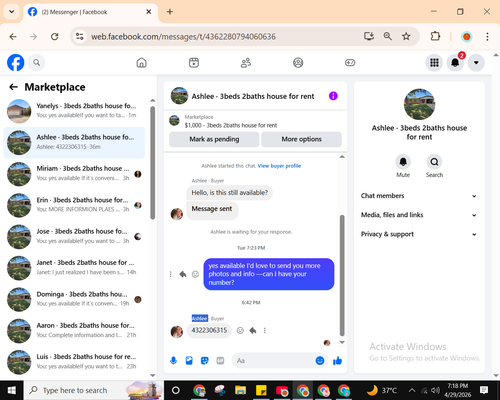Open Facebook search magnifier icon
The height and width of the screenshot is (400, 500).
pos(36,62)
